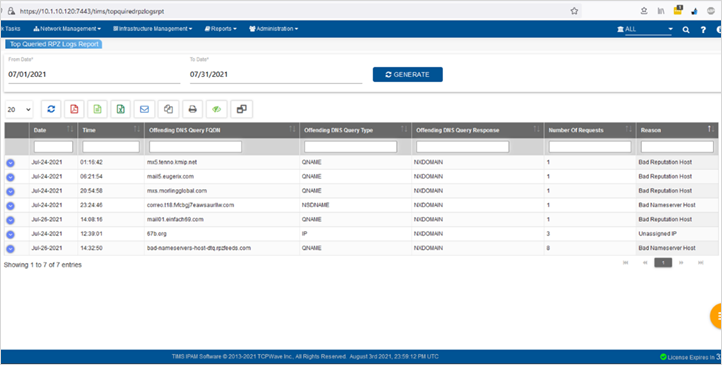Sort by Offending DNS Query Type column
Viewport: 722px width, 365px height.
pos(355,130)
